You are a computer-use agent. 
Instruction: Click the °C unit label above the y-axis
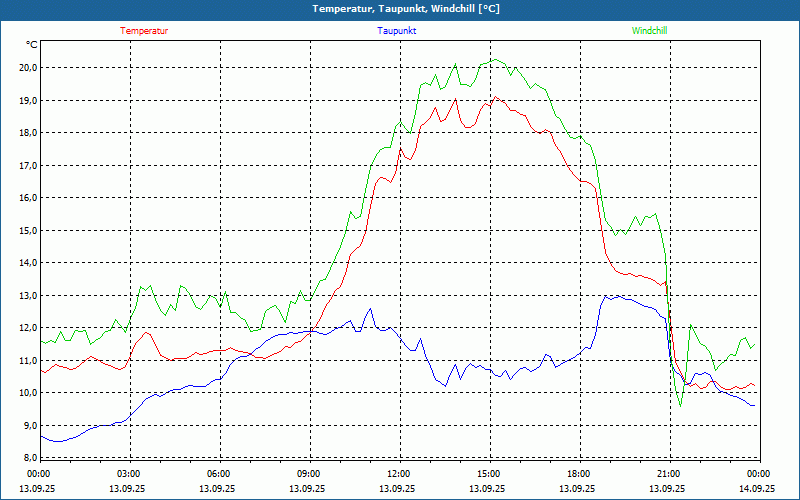tap(32, 45)
